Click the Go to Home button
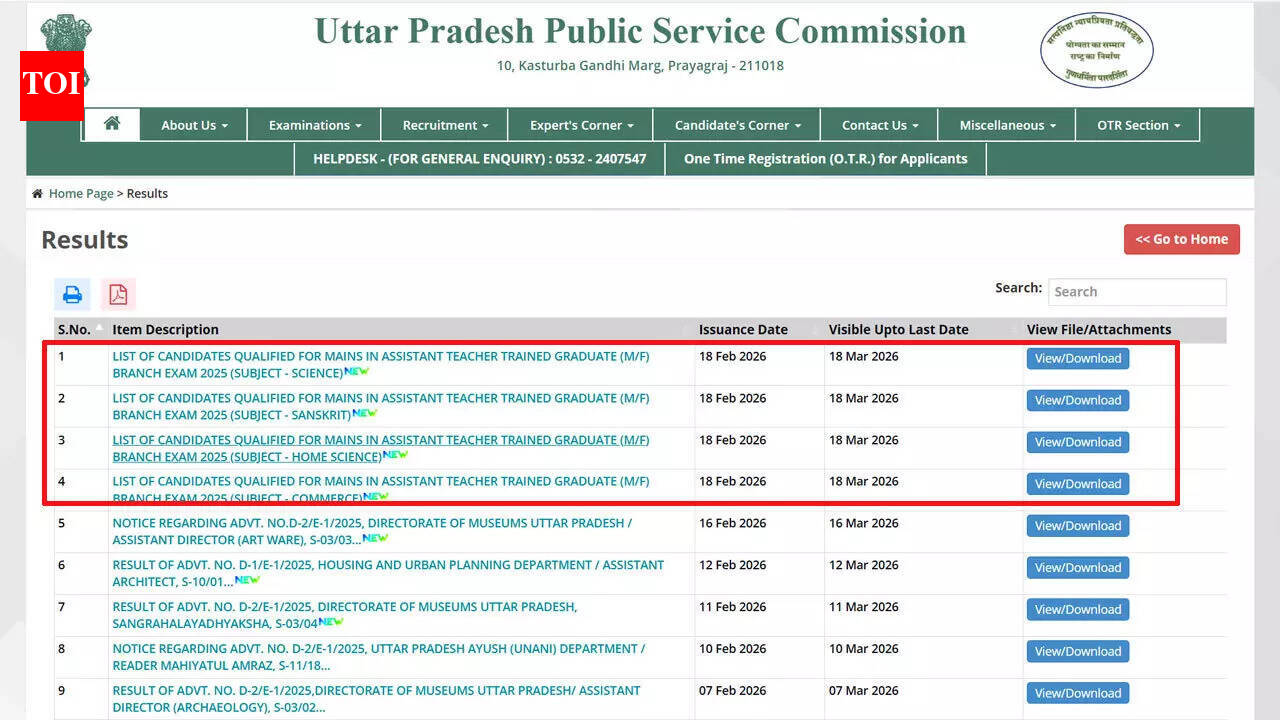1280x720 pixels. (1181, 239)
